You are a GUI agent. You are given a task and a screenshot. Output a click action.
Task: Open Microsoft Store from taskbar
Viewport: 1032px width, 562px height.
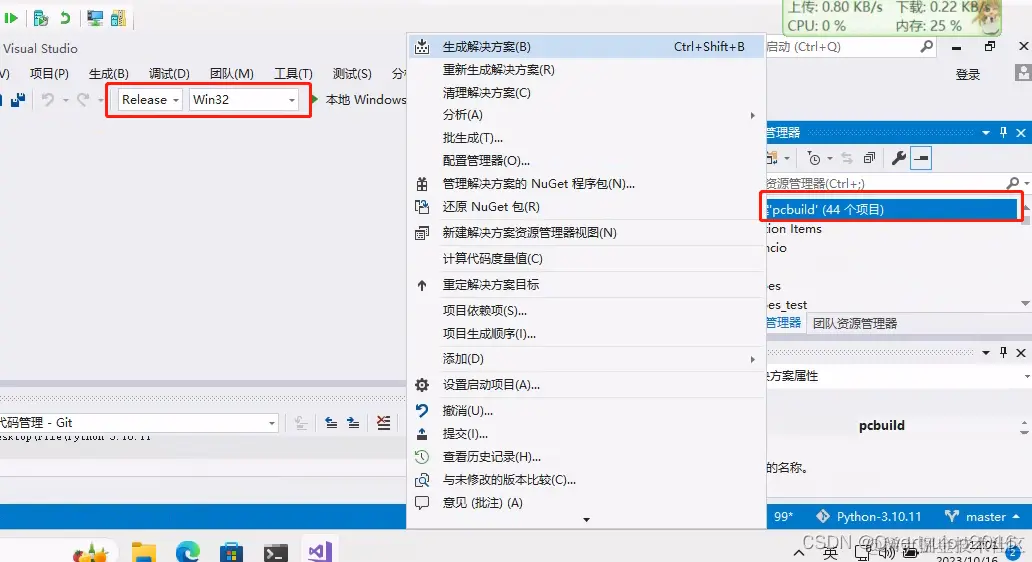(x=231, y=552)
